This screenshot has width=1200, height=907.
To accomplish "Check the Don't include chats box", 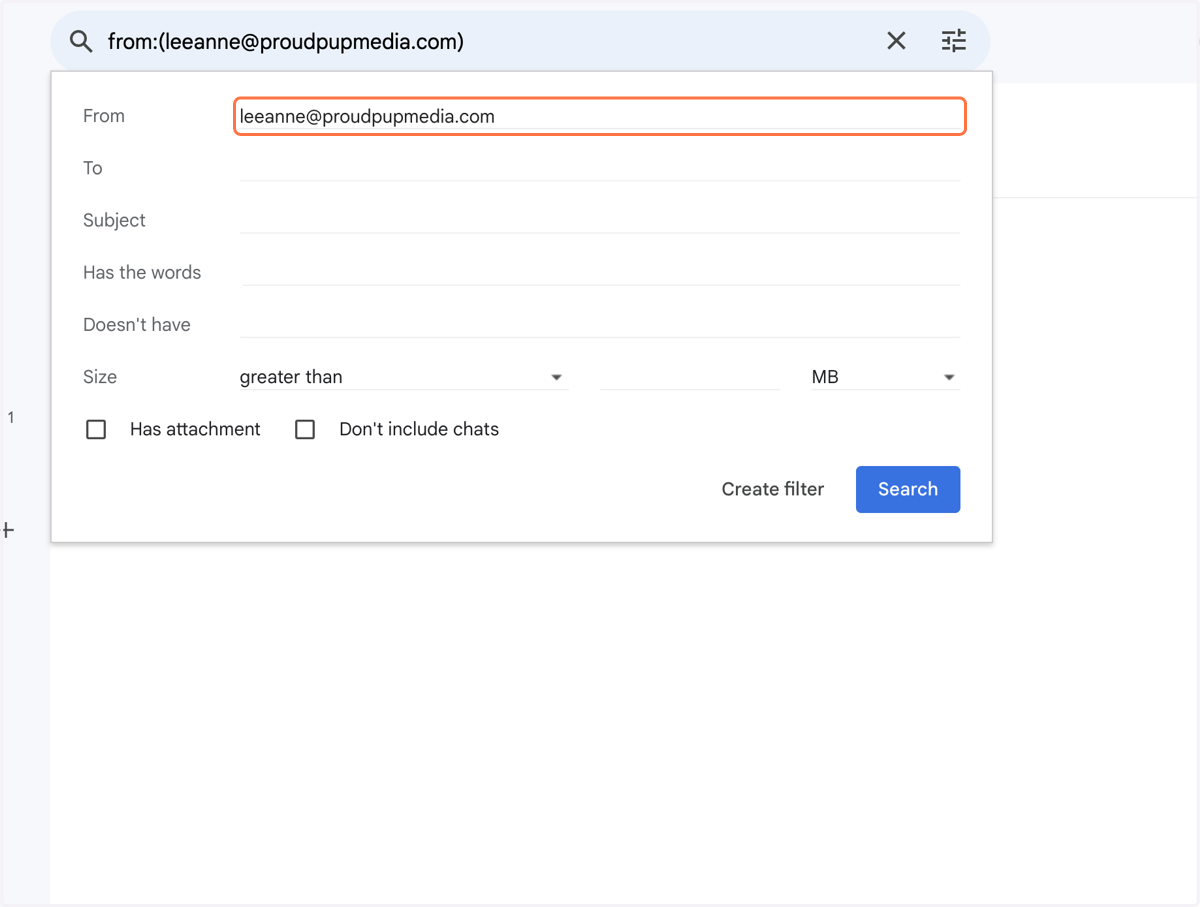I will [x=305, y=429].
